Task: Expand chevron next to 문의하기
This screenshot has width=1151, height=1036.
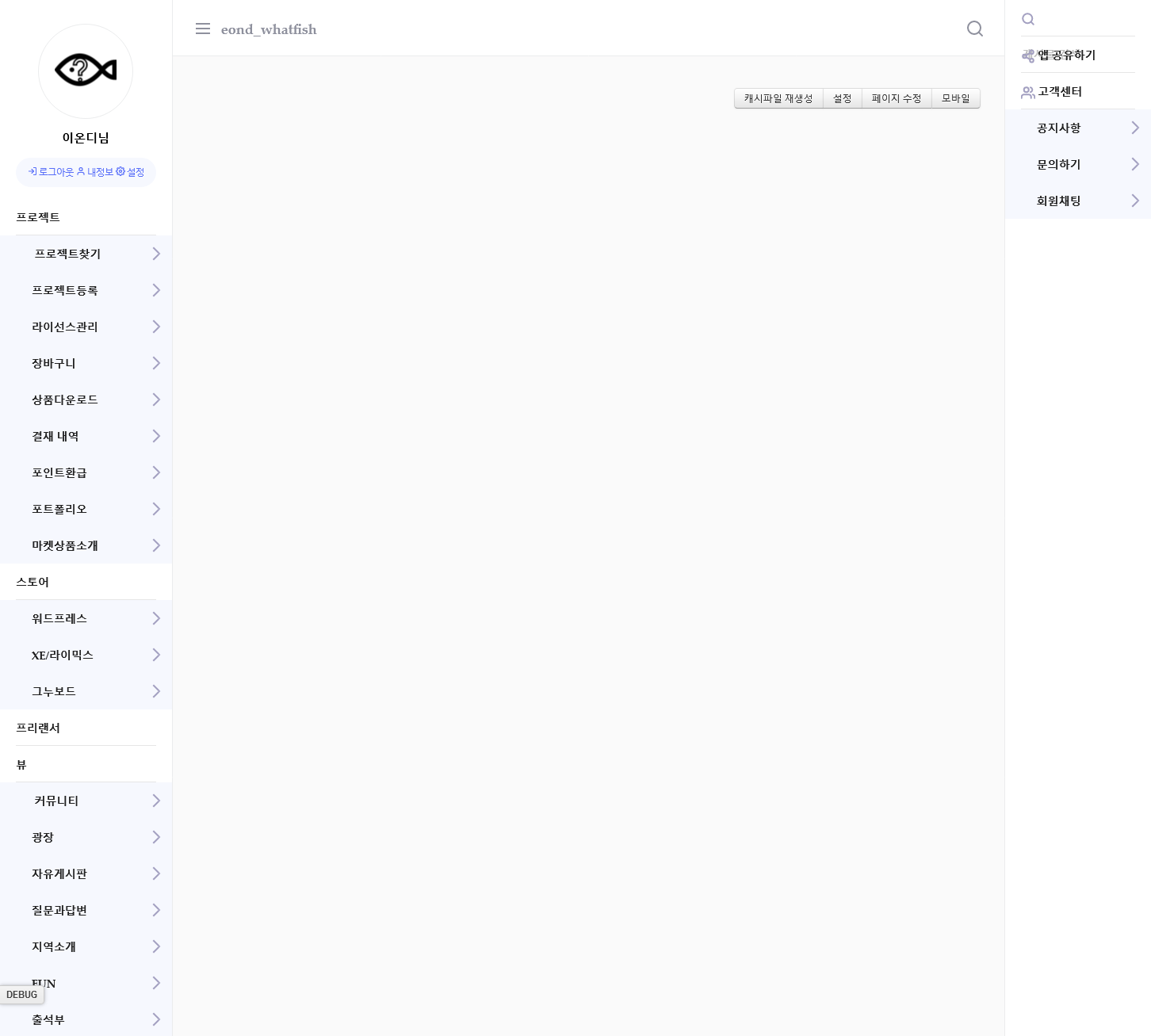Action: pyautogui.click(x=1135, y=164)
